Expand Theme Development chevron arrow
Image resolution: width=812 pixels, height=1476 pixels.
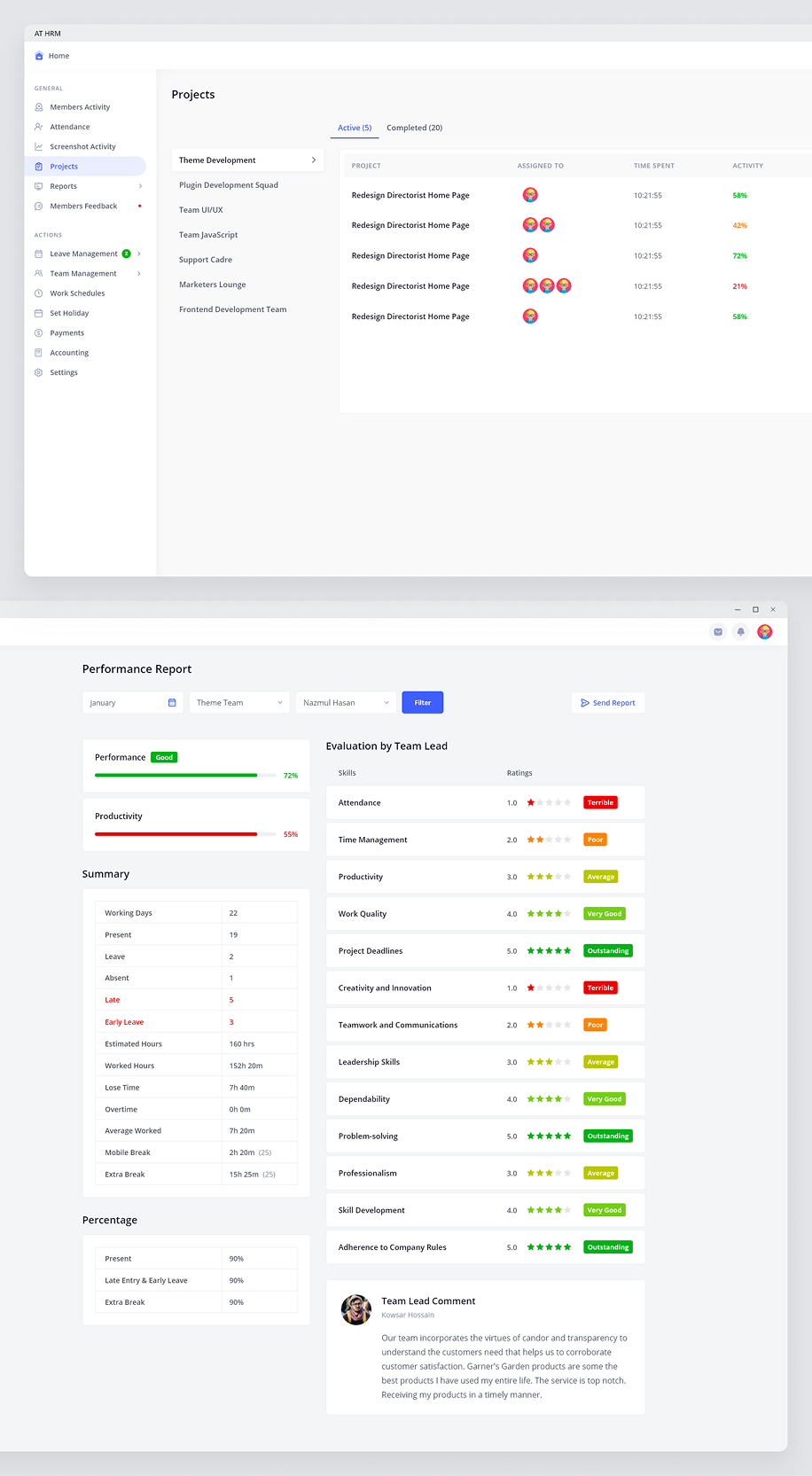click(314, 160)
